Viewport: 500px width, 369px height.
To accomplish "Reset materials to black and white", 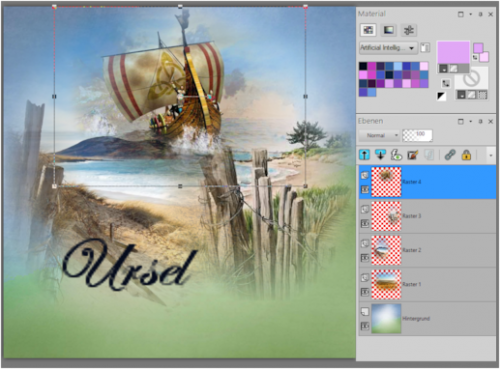I will pyautogui.click(x=441, y=96).
